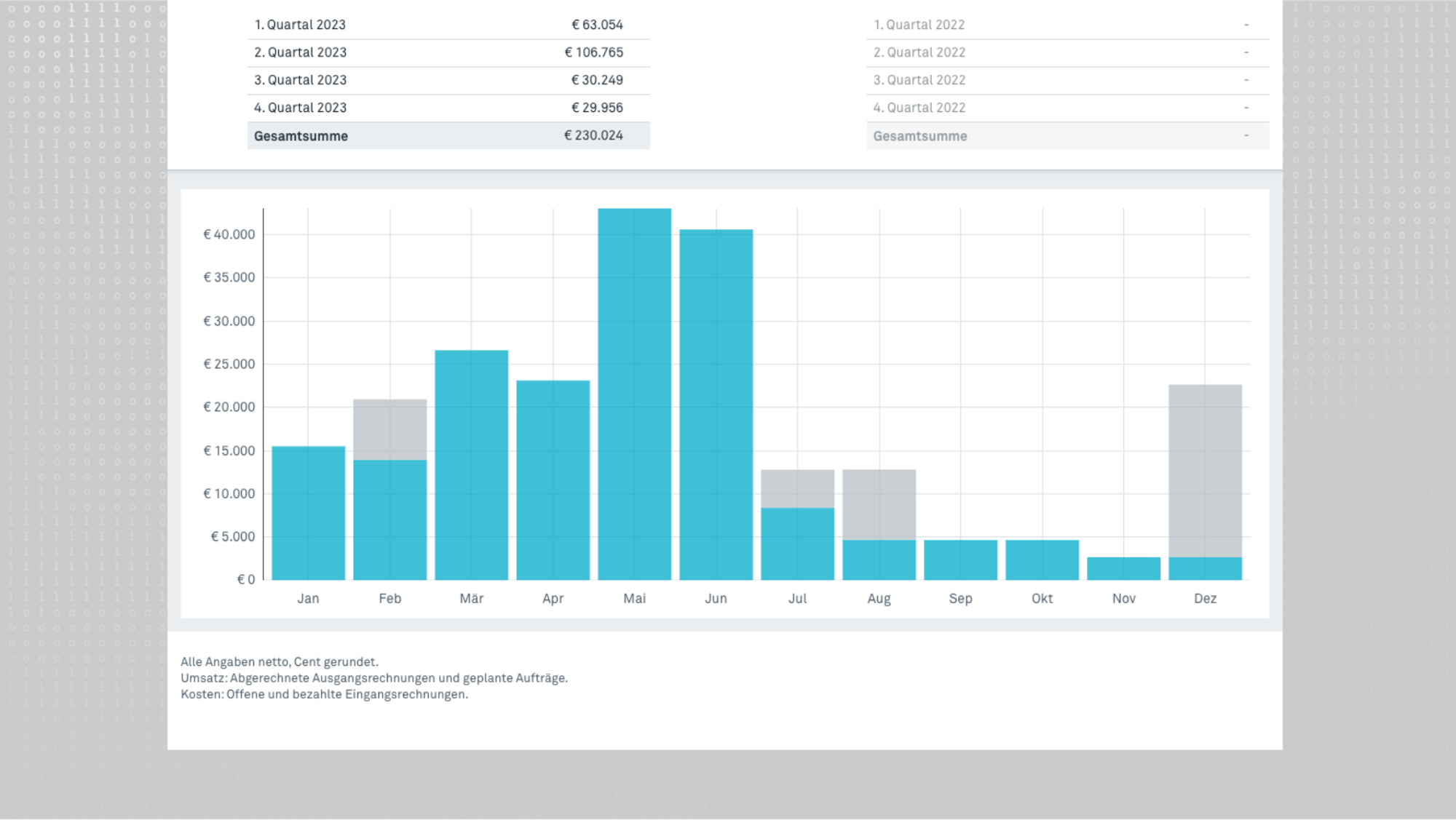The width and height of the screenshot is (1456, 820).
Task: Click the 'Sep' axis label
Action: click(961, 599)
